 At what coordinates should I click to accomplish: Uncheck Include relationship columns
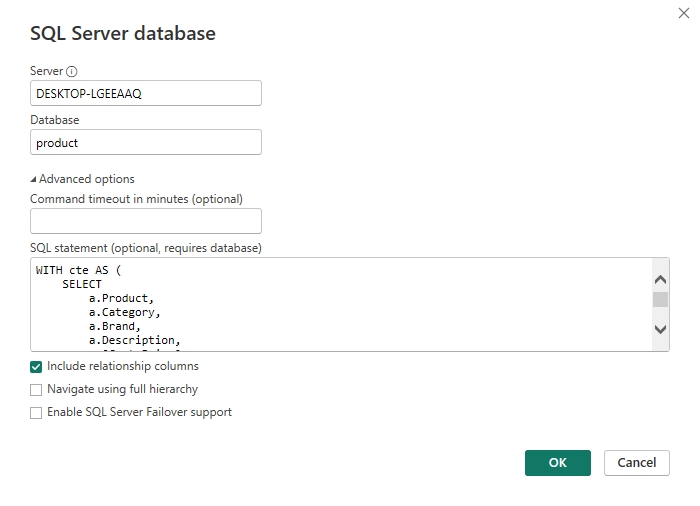click(x=36, y=367)
